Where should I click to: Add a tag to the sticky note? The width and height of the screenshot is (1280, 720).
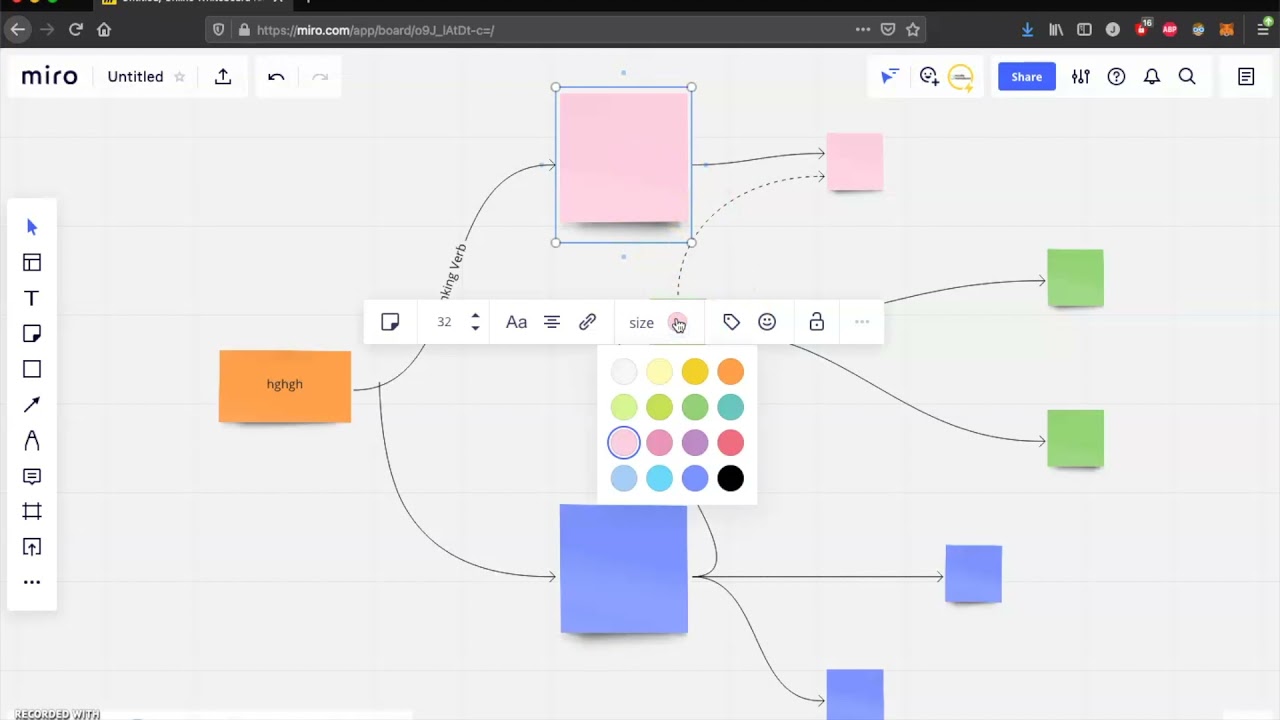tap(731, 322)
